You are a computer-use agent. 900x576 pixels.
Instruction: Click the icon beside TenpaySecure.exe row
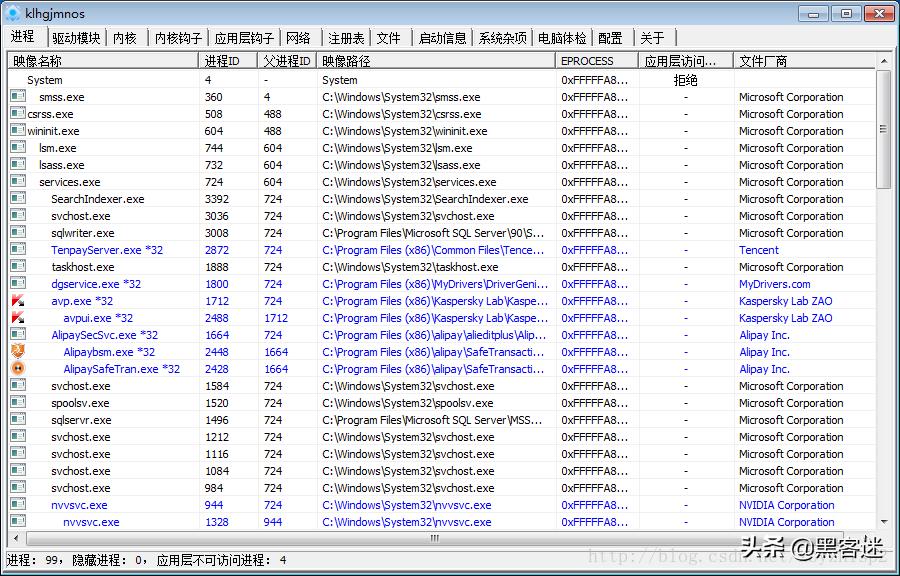click(x=18, y=250)
